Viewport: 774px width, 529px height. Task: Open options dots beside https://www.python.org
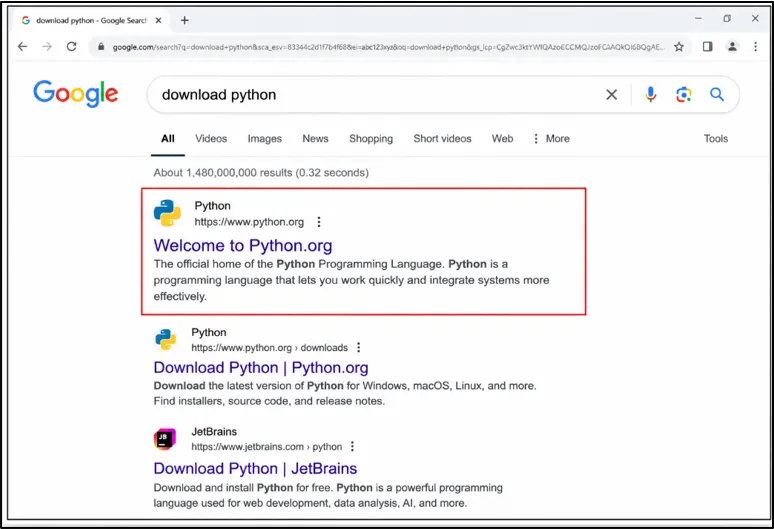[319, 222]
